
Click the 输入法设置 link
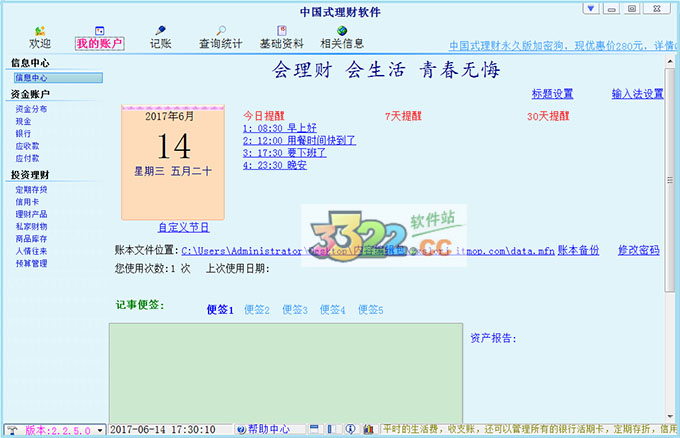click(x=638, y=94)
